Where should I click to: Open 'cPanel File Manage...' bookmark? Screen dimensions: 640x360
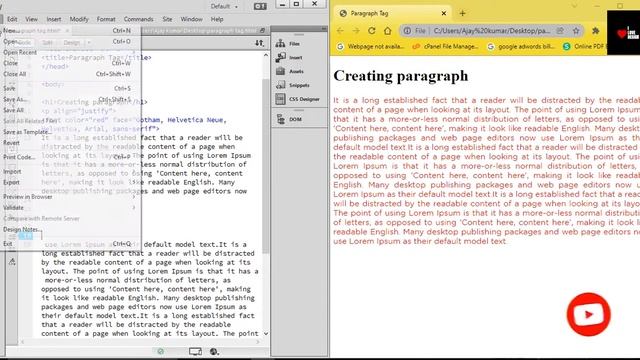[445, 47]
